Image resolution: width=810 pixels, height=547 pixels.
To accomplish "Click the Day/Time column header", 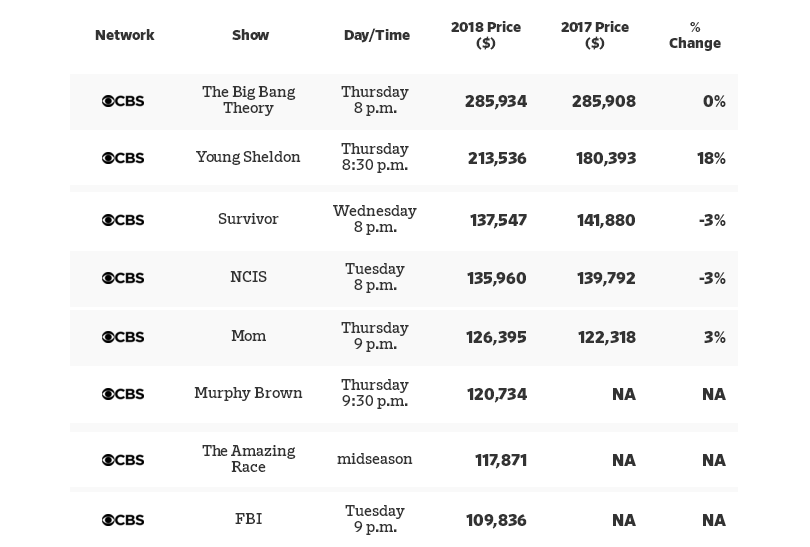I will click(377, 35).
